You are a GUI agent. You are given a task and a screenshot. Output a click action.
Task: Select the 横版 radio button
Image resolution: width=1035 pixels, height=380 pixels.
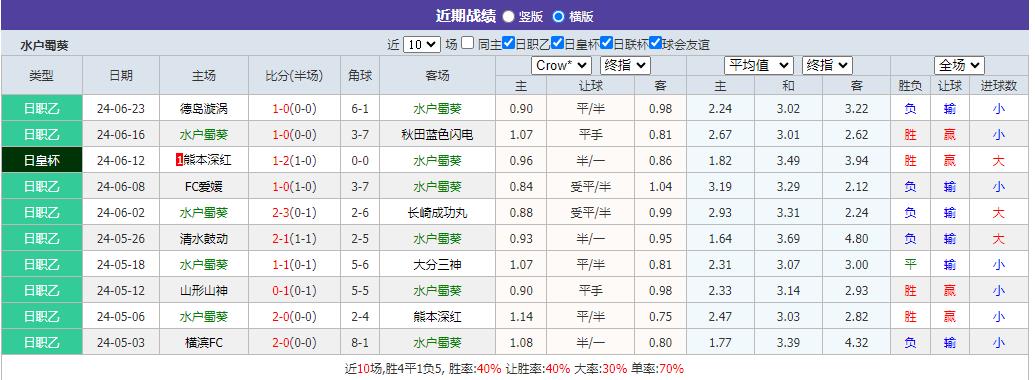[x=558, y=16]
